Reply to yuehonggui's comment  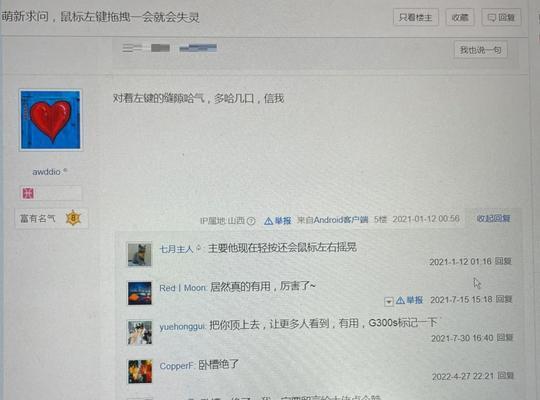[x=505, y=337]
